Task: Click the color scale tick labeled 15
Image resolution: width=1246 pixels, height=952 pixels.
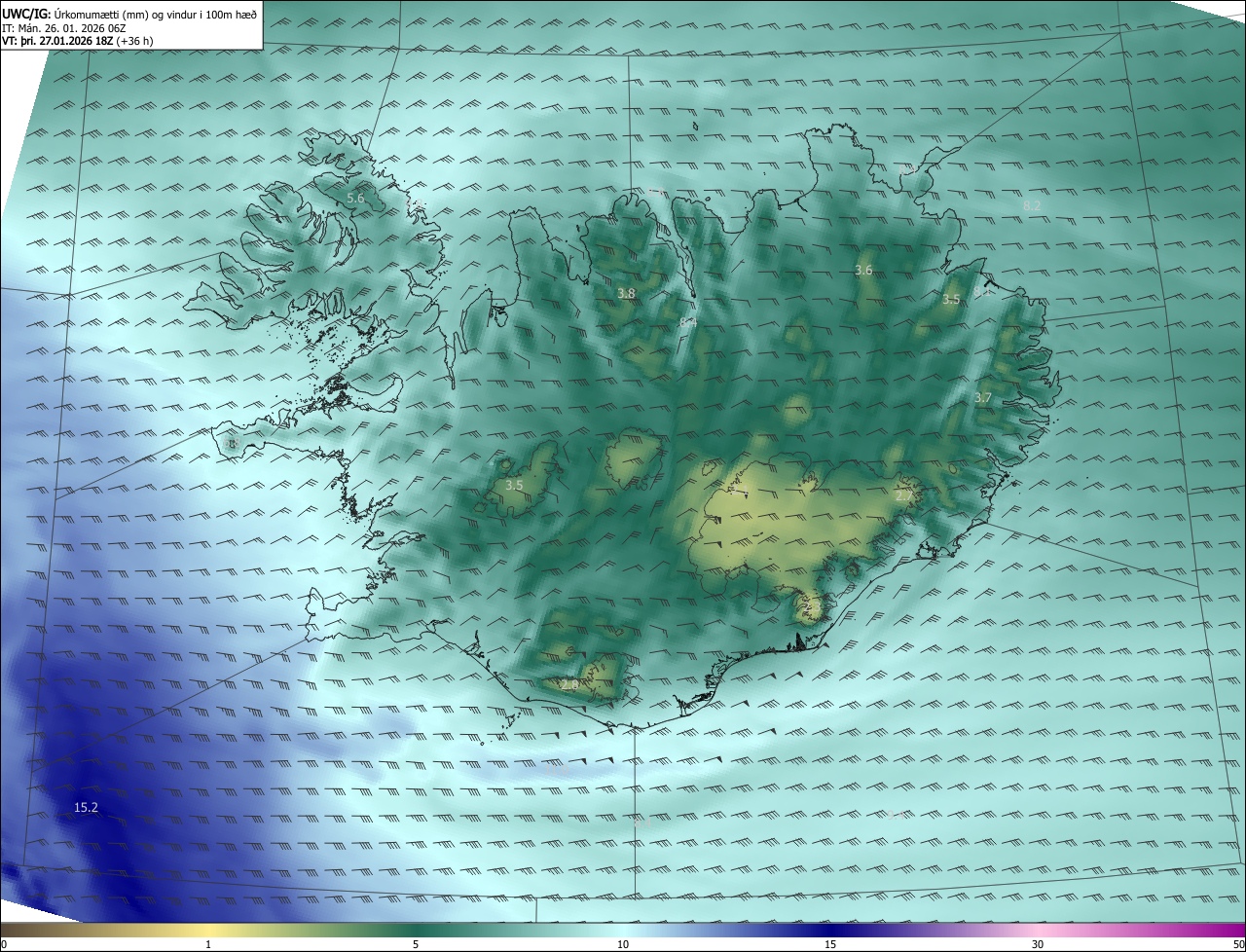Action: tap(830, 944)
